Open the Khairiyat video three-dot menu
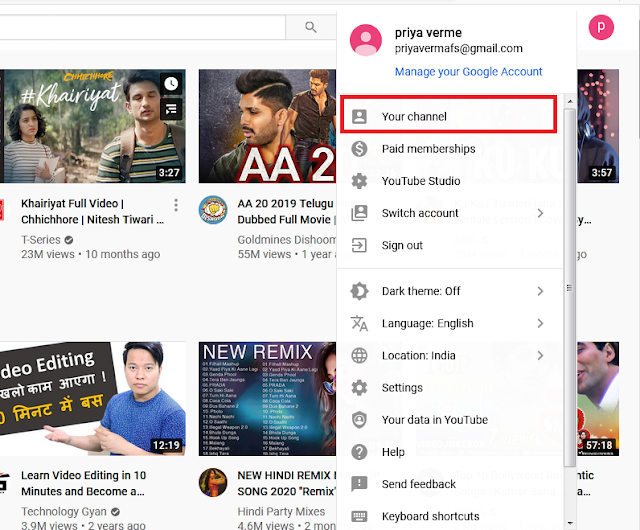The image size is (640, 530). point(176,205)
